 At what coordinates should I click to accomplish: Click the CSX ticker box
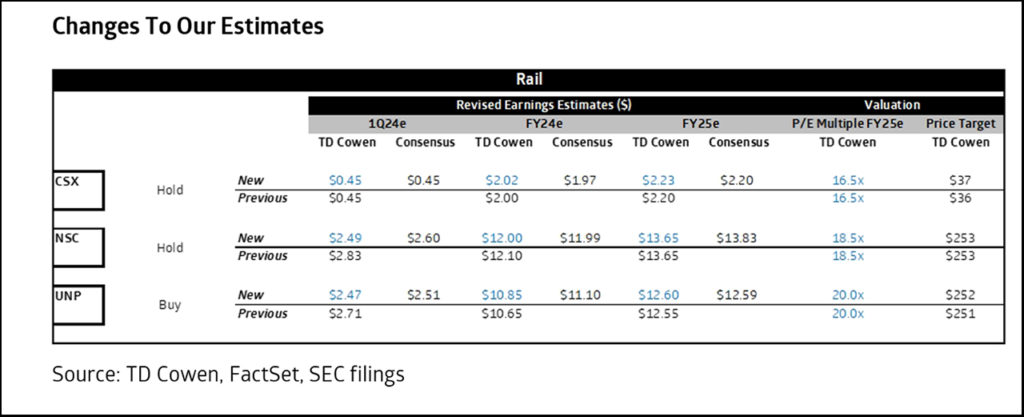(x=78, y=189)
